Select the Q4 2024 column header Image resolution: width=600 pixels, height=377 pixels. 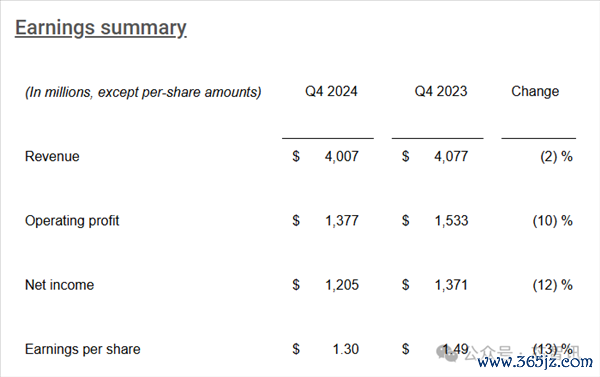coord(331,91)
